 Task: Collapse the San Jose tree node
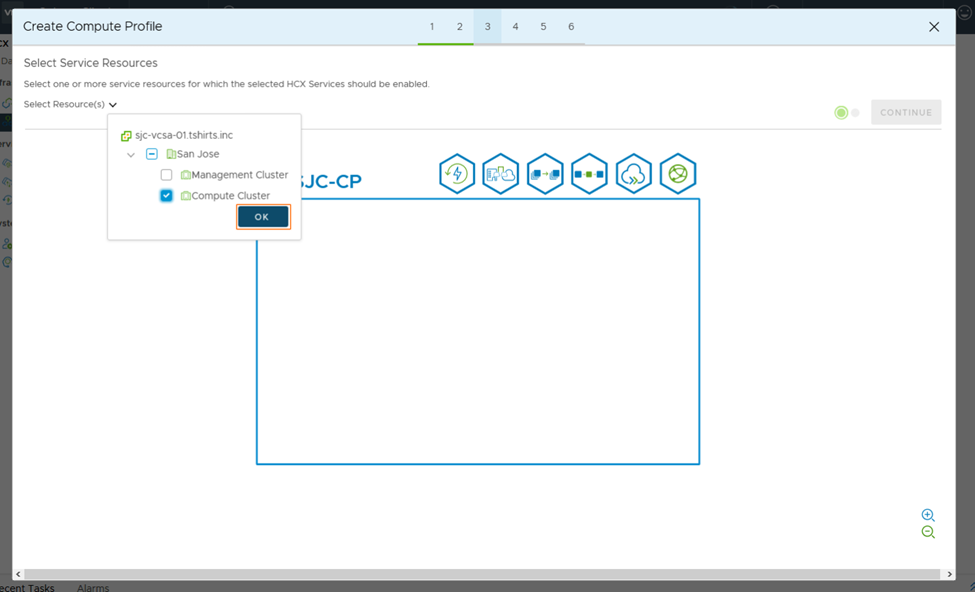tap(131, 155)
